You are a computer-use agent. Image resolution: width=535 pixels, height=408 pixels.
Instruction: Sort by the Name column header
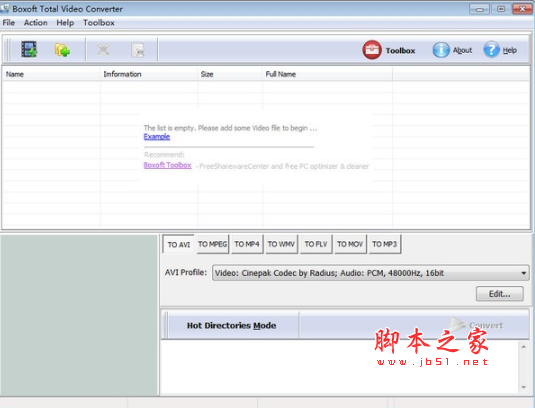(x=51, y=74)
